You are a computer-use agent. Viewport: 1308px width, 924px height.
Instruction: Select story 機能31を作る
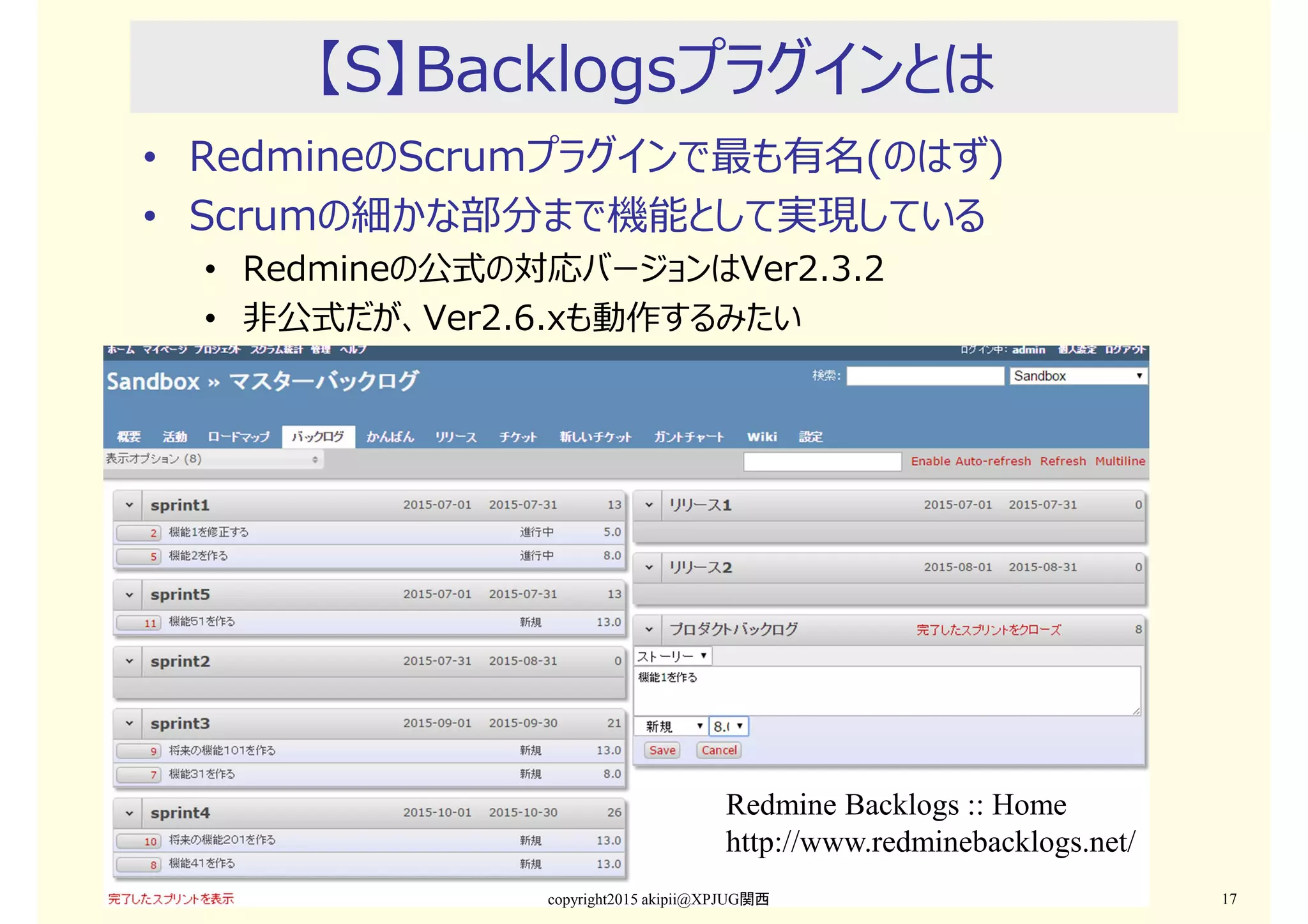[x=202, y=774]
